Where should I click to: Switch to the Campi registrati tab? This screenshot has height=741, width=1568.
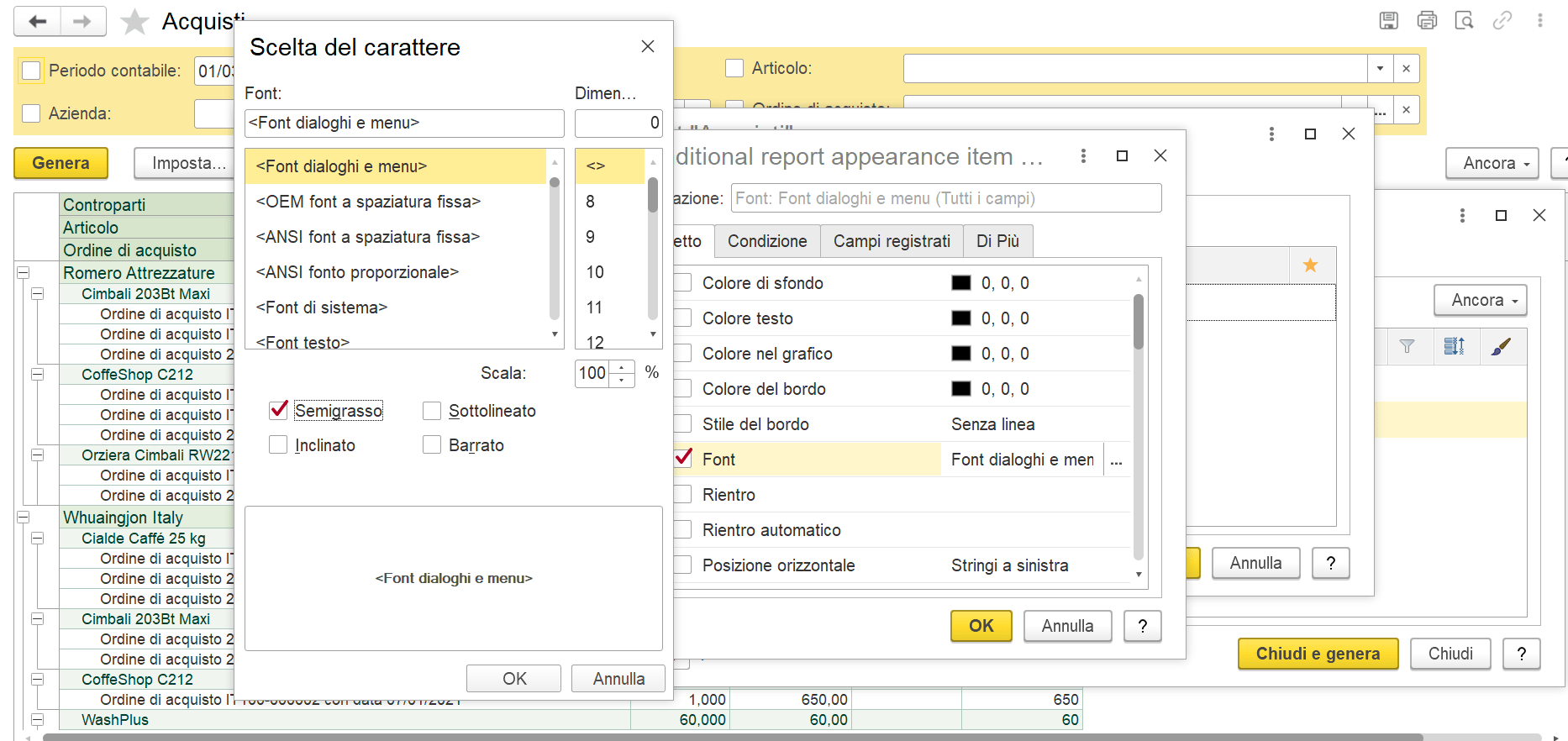(892, 241)
